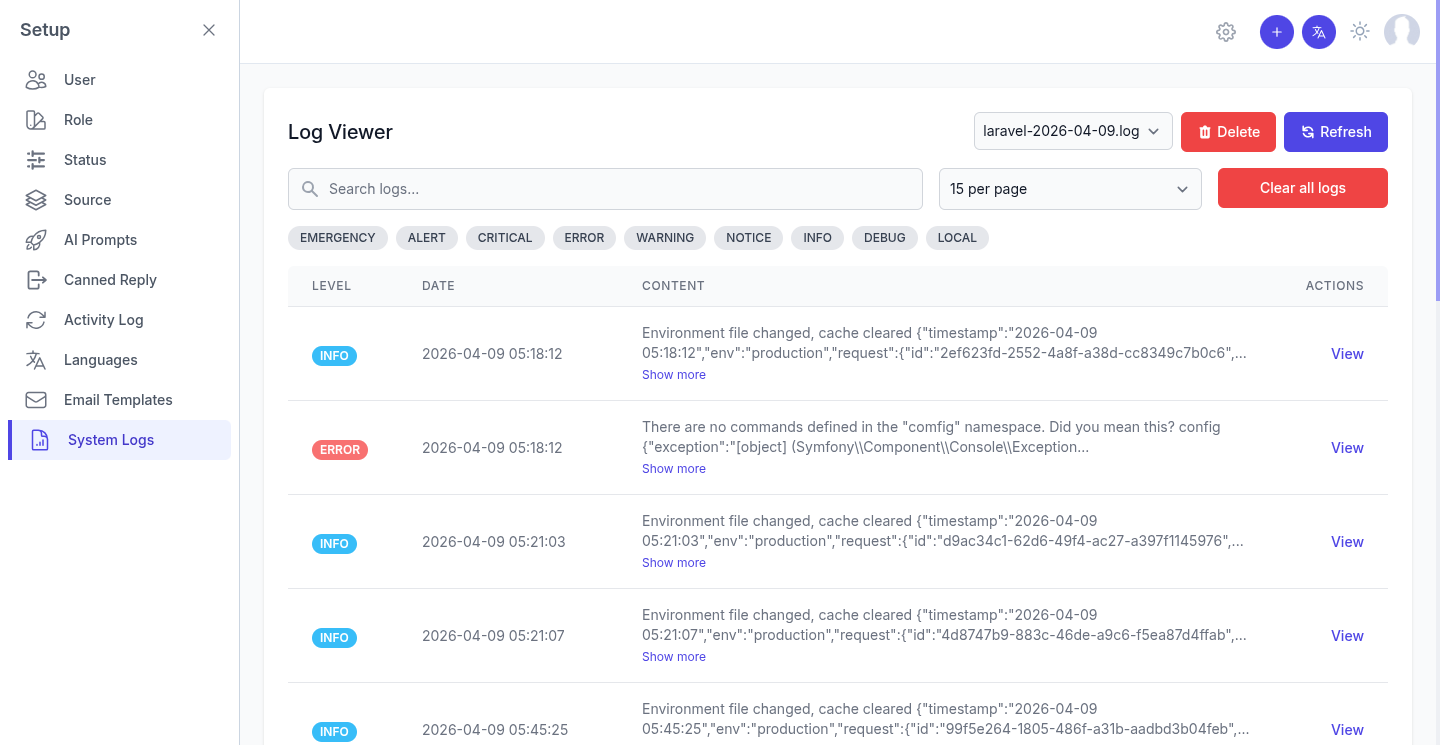The image size is (1440, 745).
Task: Open the user avatar menu
Action: [1402, 32]
